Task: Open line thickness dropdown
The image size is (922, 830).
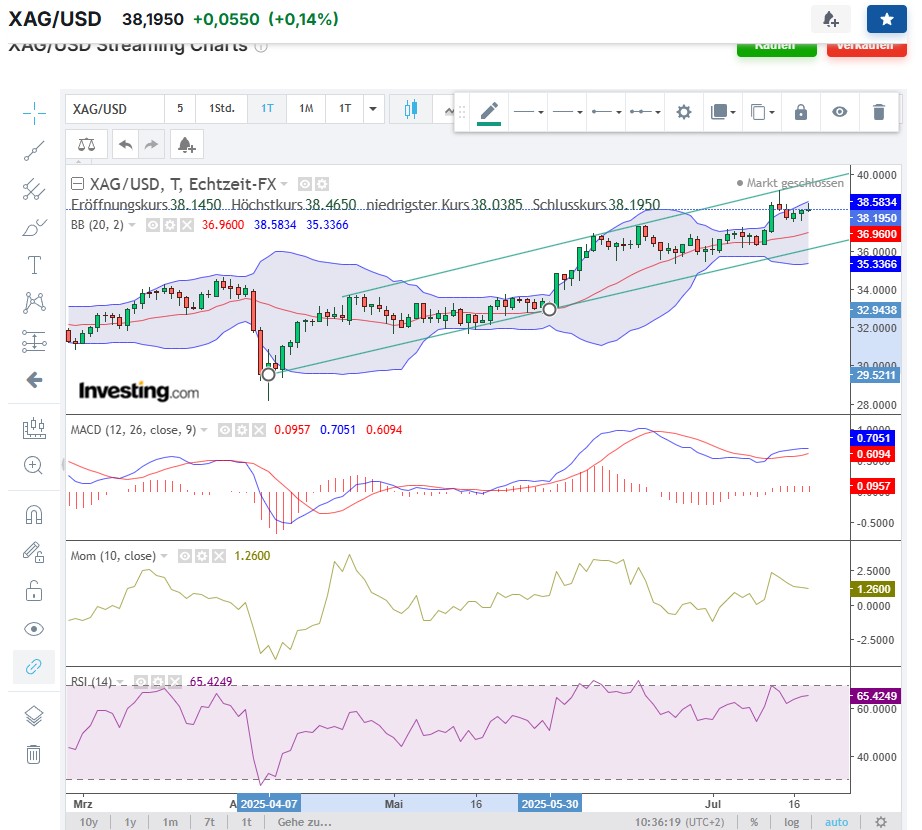Action: [x=567, y=112]
